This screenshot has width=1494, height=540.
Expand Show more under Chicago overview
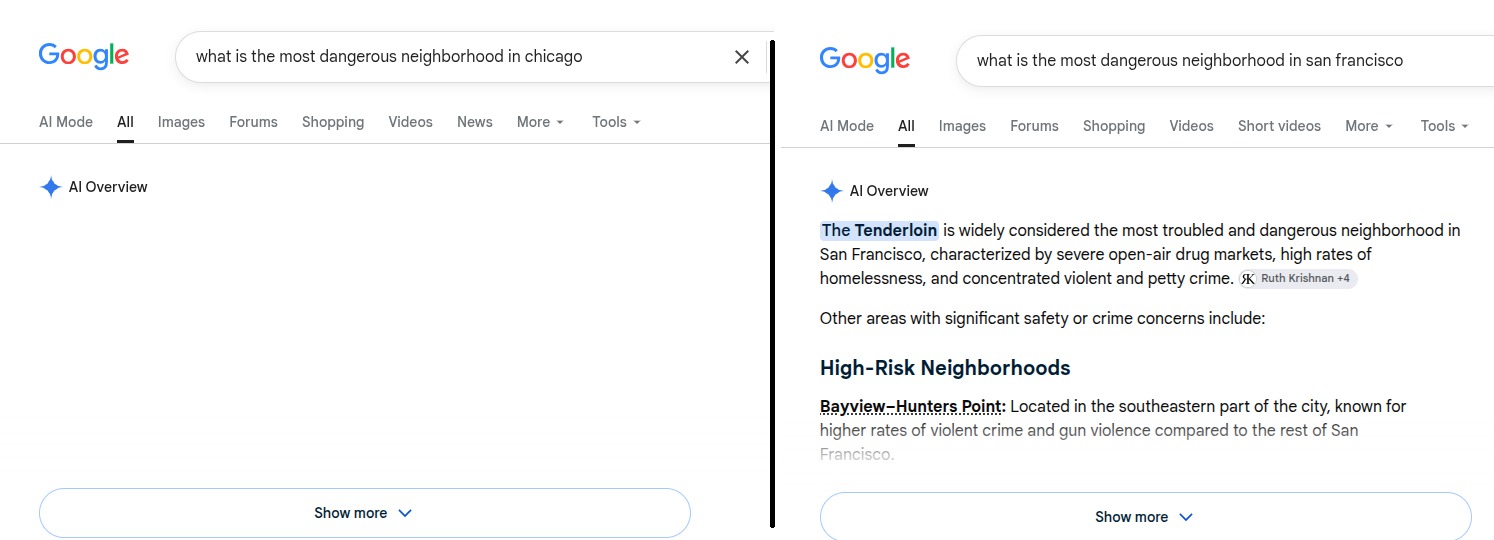365,513
